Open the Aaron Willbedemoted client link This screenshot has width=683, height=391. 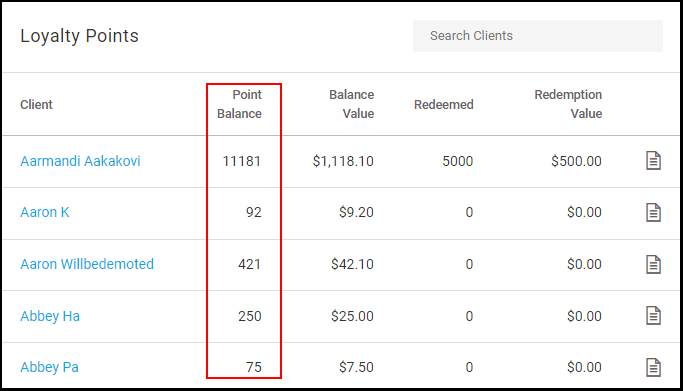click(x=87, y=264)
